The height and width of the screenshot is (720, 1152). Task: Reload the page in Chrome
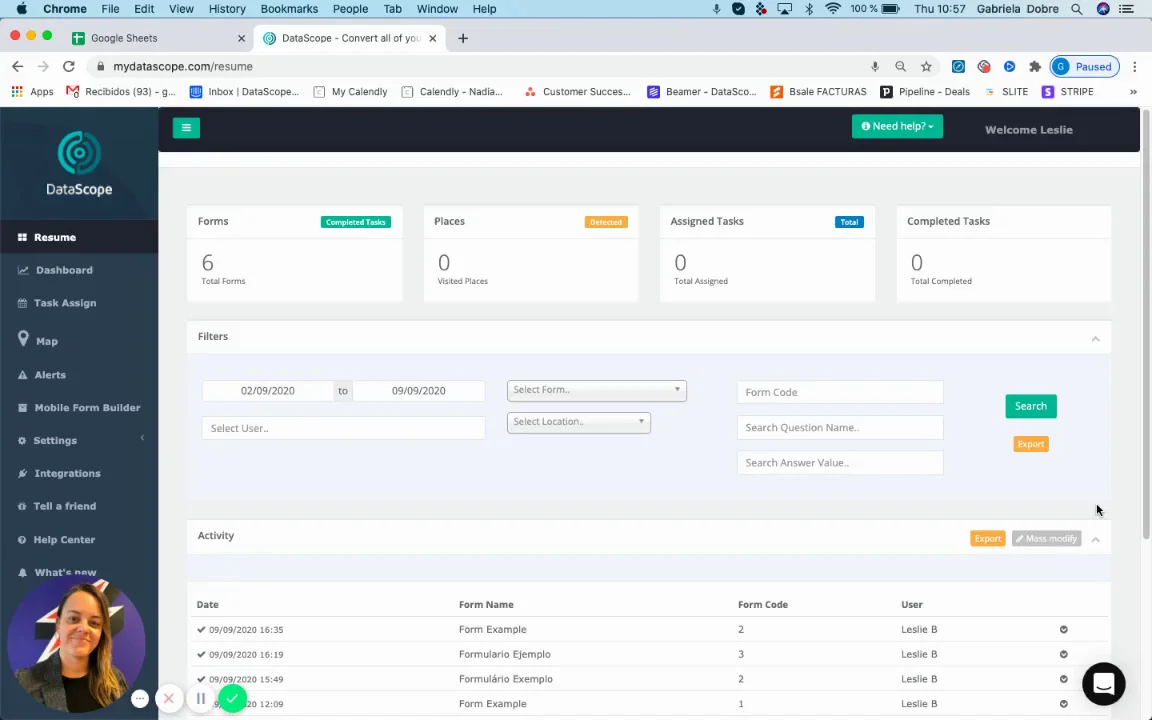69,66
